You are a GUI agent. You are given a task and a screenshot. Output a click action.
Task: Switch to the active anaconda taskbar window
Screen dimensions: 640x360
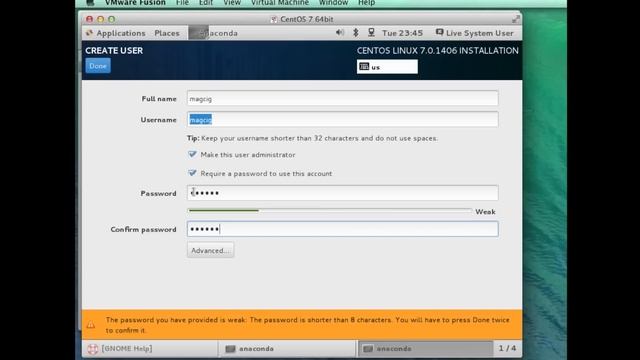point(425,349)
